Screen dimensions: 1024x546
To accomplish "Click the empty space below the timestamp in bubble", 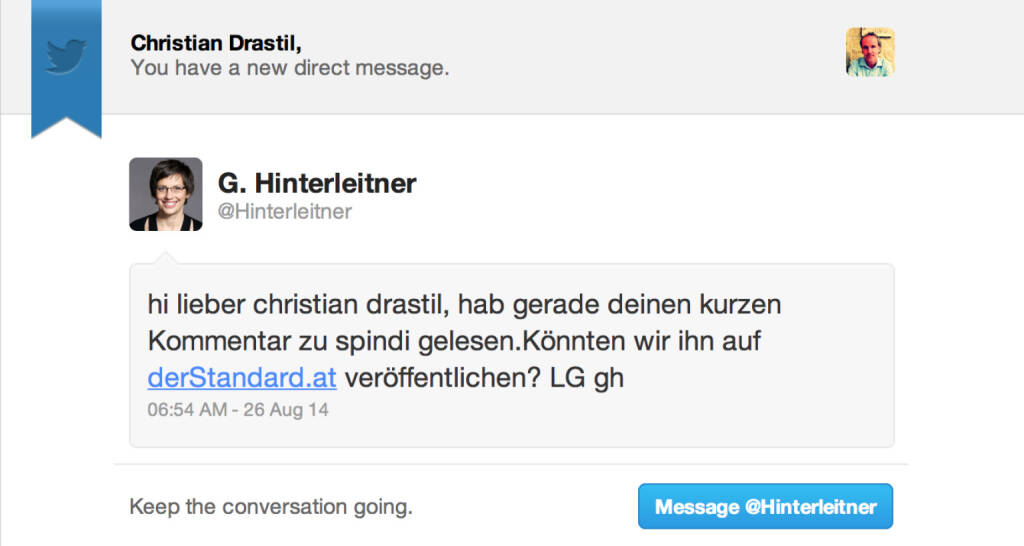I will (x=510, y=432).
